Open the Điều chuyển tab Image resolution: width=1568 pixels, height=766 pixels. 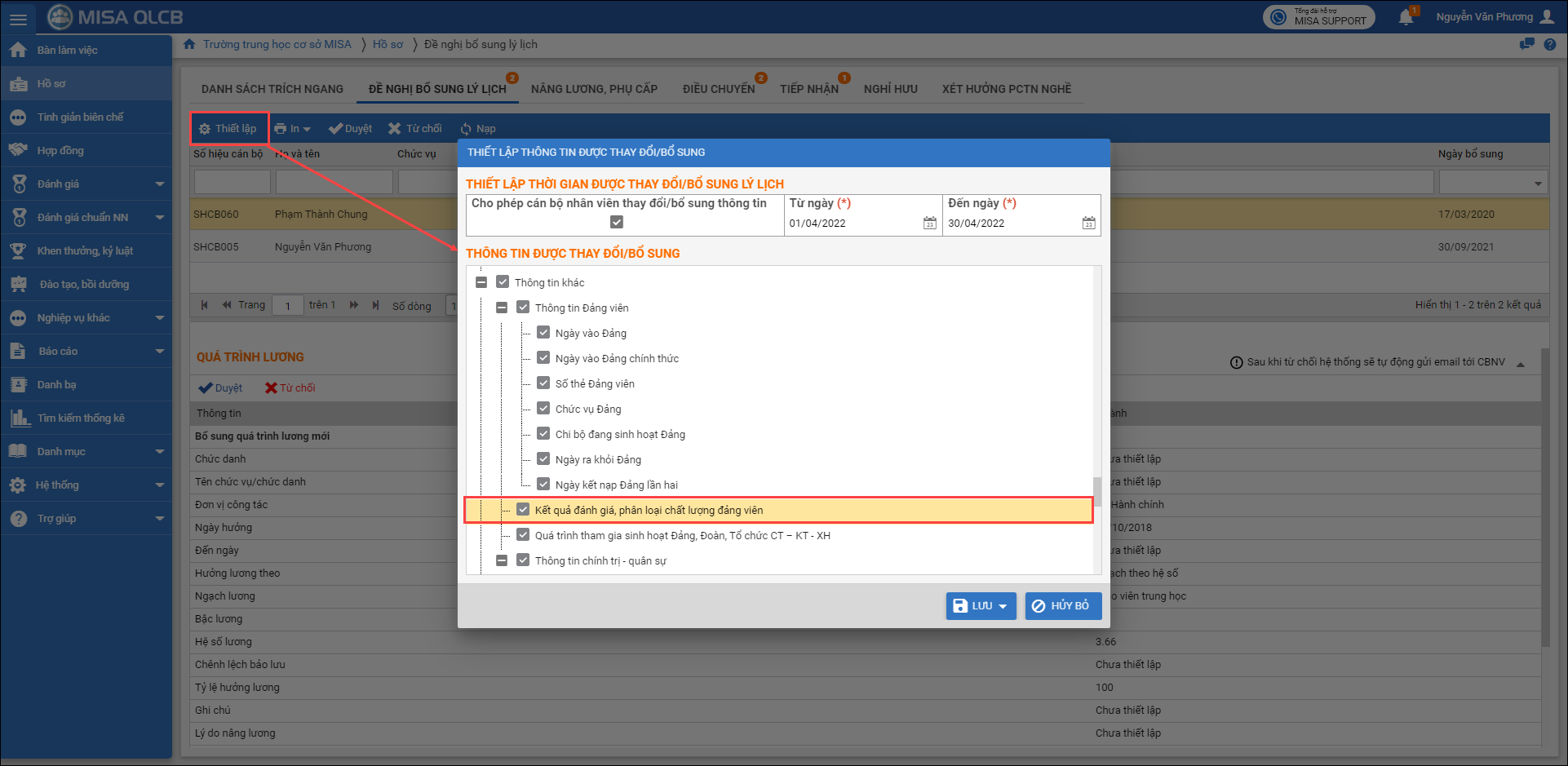718,89
